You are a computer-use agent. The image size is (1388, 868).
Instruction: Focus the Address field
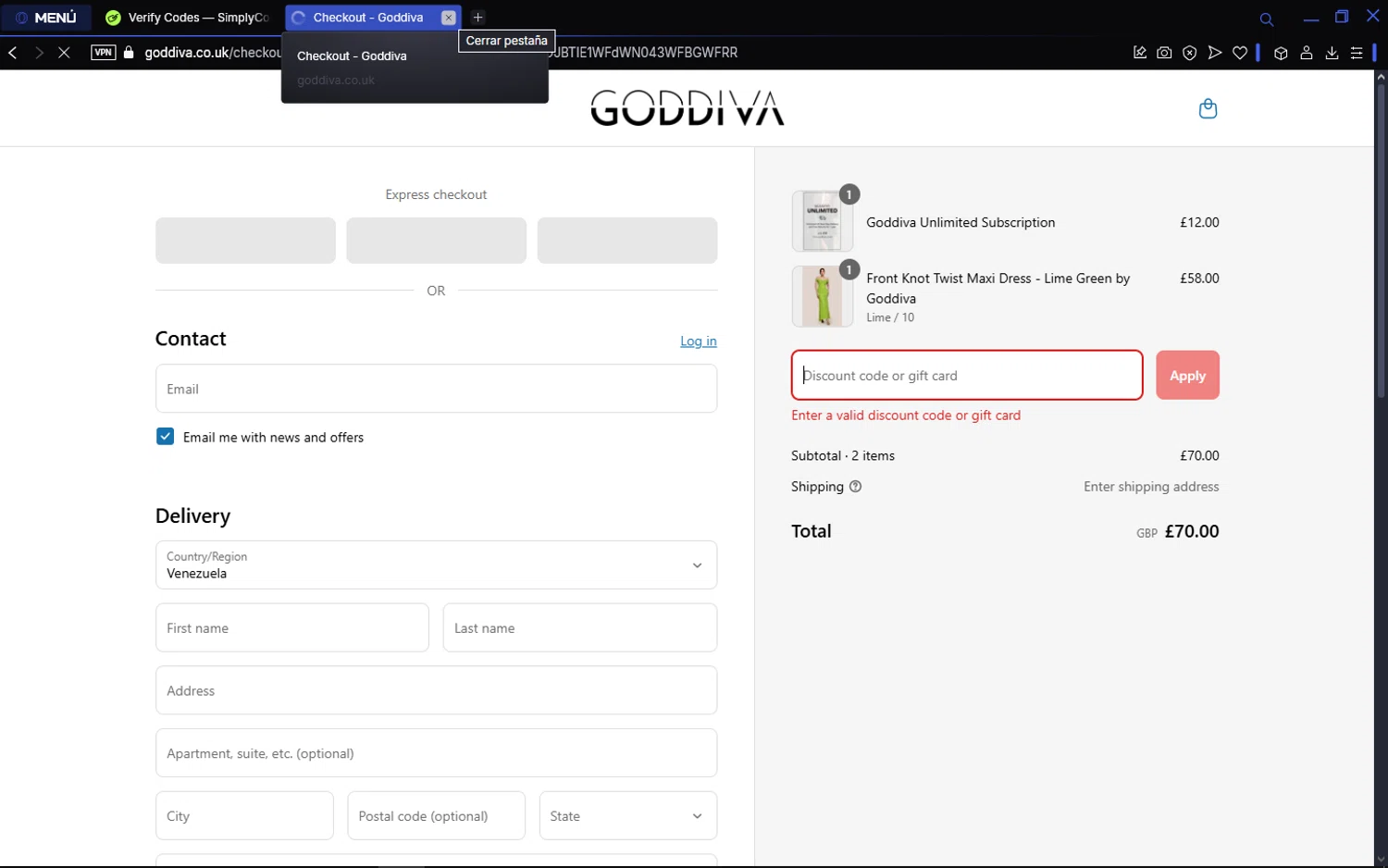(x=436, y=690)
